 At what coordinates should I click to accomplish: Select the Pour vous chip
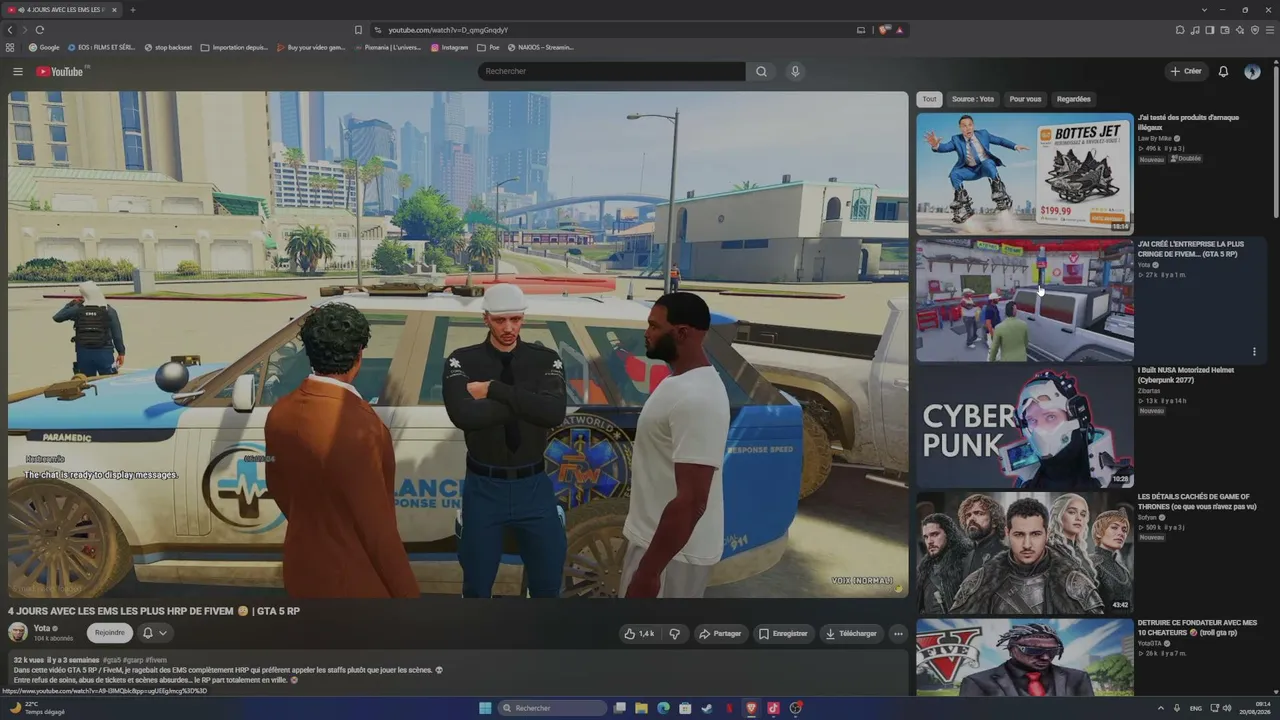click(x=1025, y=99)
